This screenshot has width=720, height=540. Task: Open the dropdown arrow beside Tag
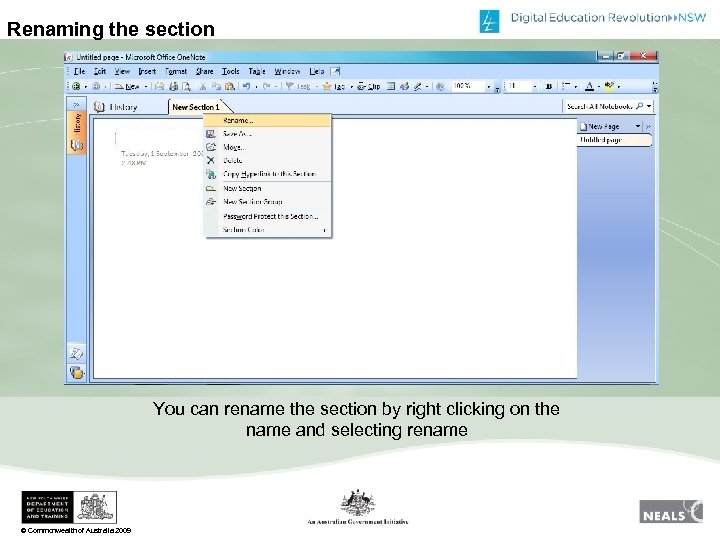point(351,86)
